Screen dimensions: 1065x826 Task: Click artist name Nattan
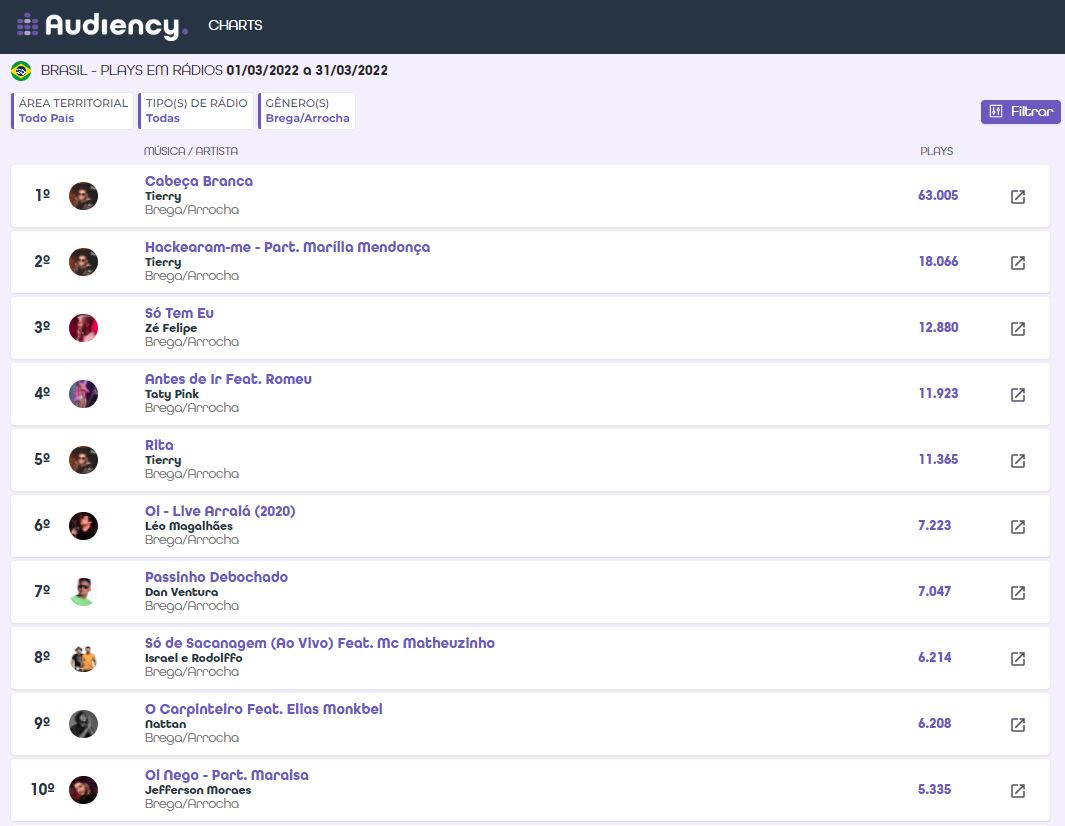point(165,723)
